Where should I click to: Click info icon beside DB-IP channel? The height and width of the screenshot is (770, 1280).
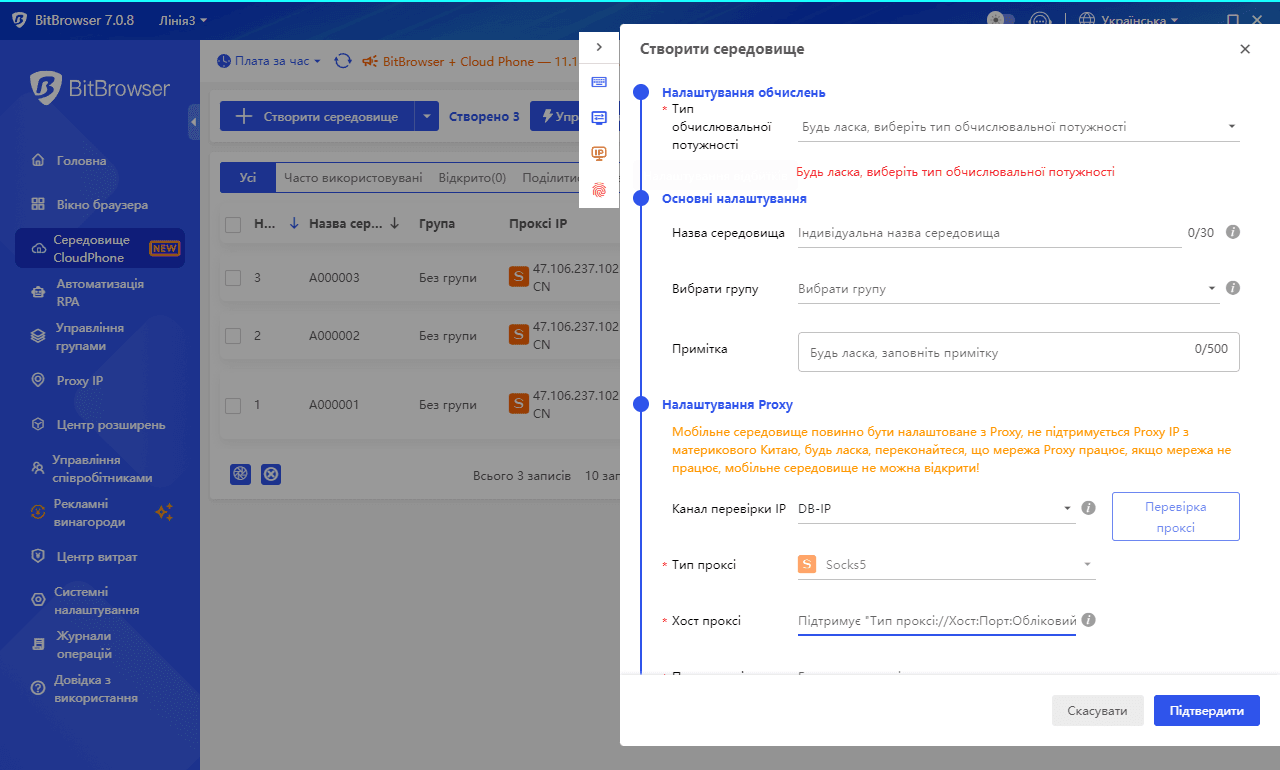(1089, 508)
